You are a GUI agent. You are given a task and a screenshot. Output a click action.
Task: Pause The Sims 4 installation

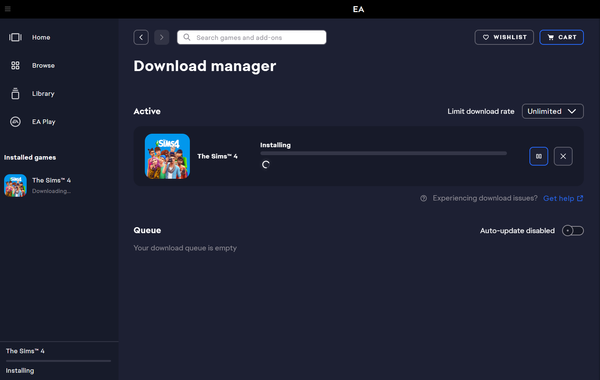538,156
